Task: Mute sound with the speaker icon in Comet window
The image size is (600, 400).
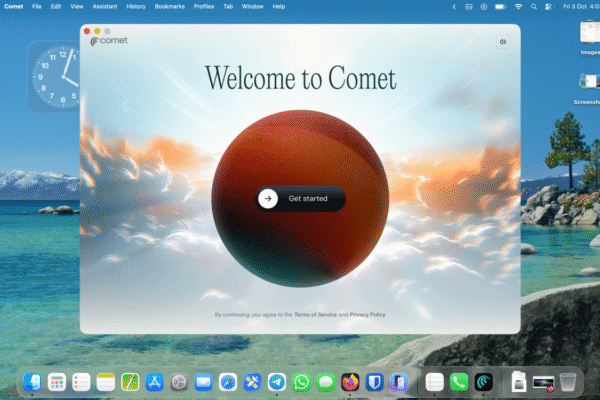Action: click(x=503, y=42)
